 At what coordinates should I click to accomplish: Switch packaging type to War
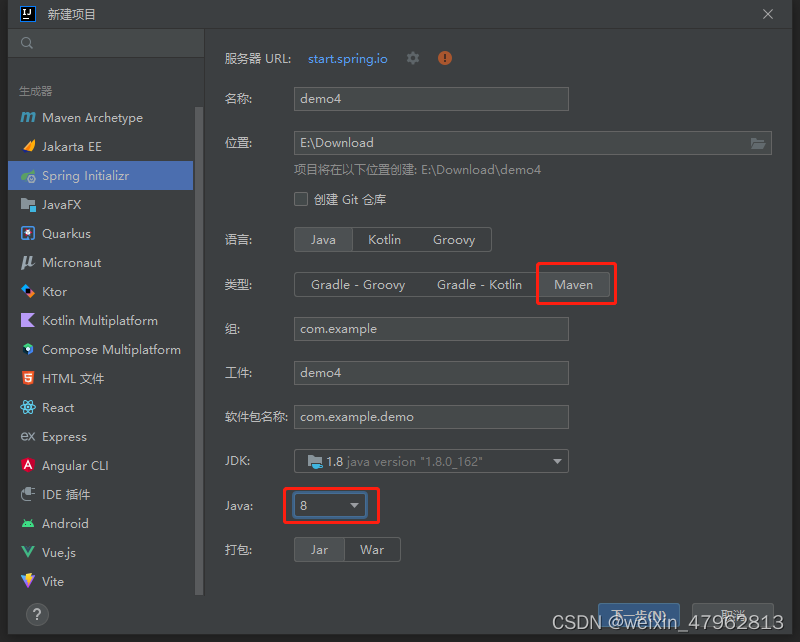[x=372, y=549]
